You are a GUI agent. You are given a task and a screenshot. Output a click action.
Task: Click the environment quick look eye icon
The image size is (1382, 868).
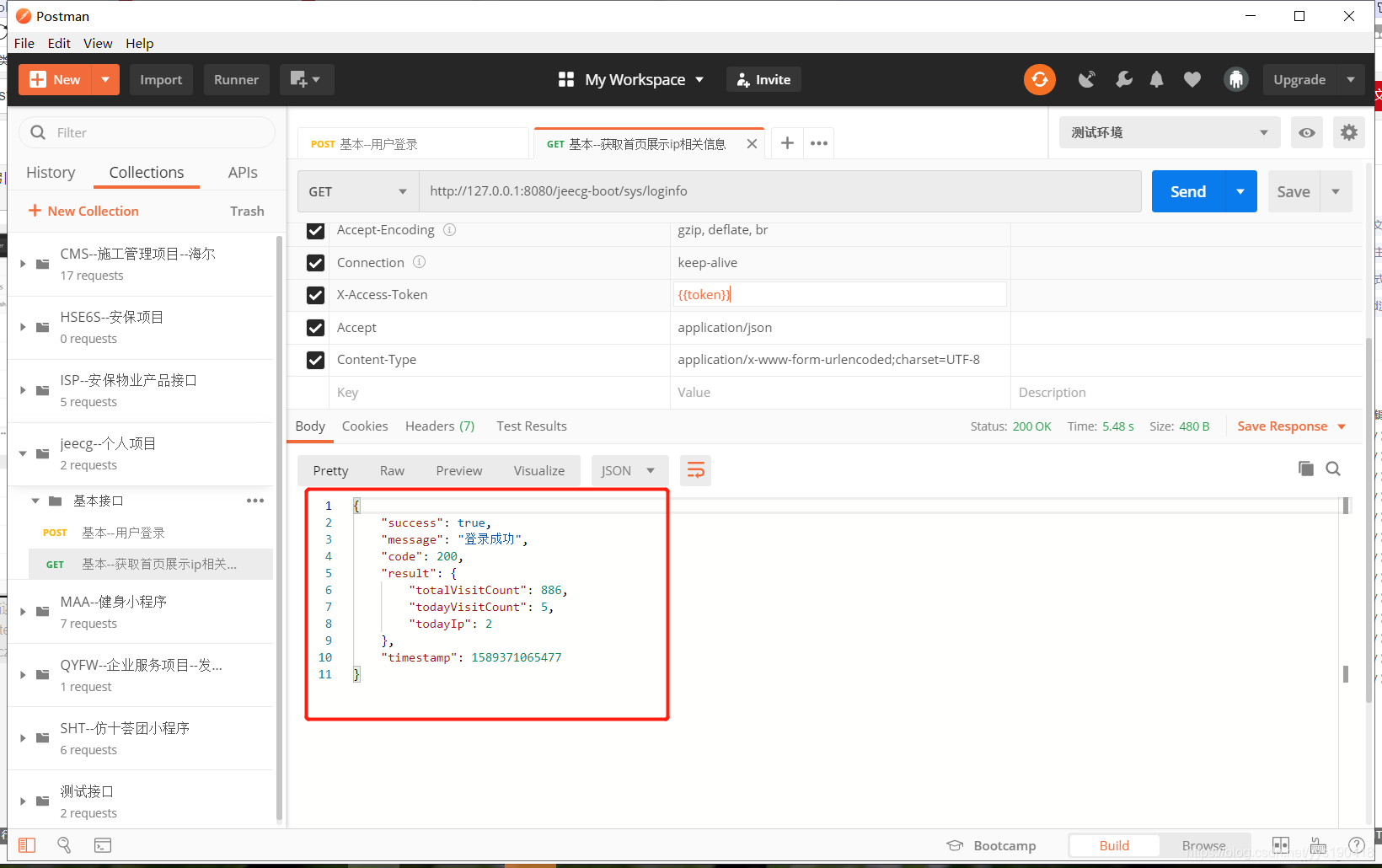1306,132
